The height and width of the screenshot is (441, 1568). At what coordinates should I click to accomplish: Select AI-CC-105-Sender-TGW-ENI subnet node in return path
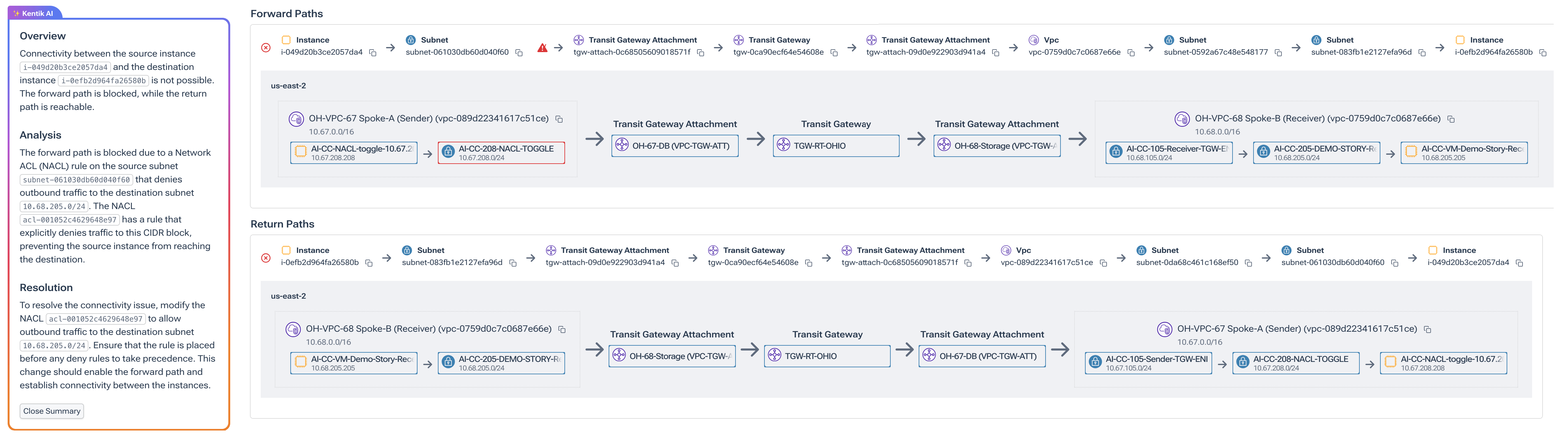(x=1149, y=363)
